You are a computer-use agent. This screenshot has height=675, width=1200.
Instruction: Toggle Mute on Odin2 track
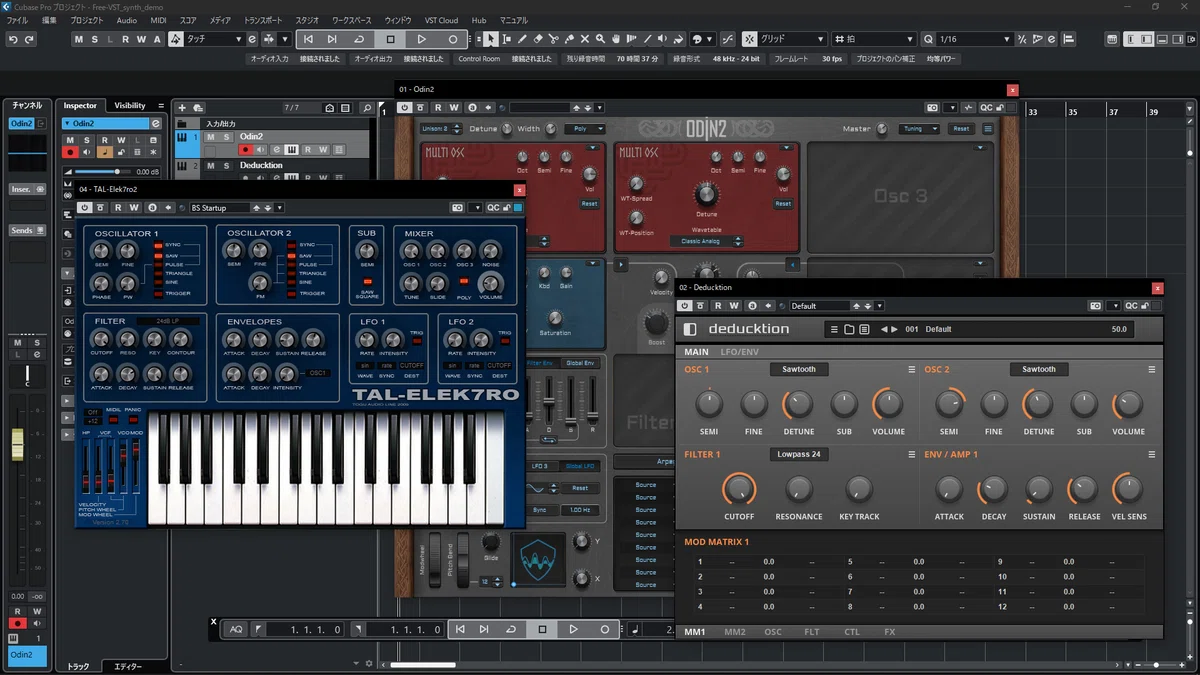(211, 137)
